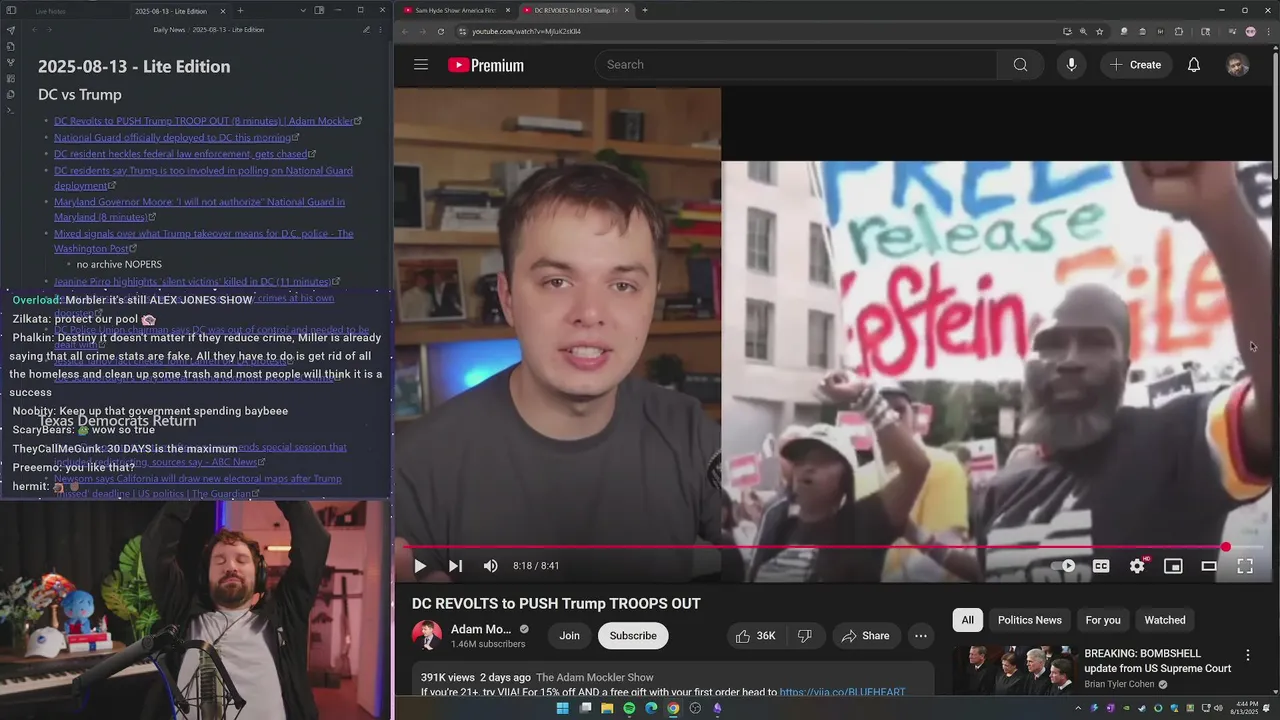
Task: Open graph view icon in notes ribbon
Action: tap(11, 62)
